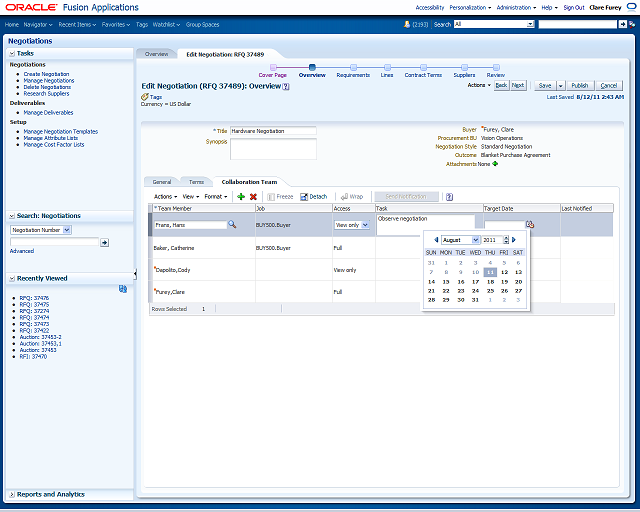
Task: Click the Publish button
Action: click(x=580, y=86)
